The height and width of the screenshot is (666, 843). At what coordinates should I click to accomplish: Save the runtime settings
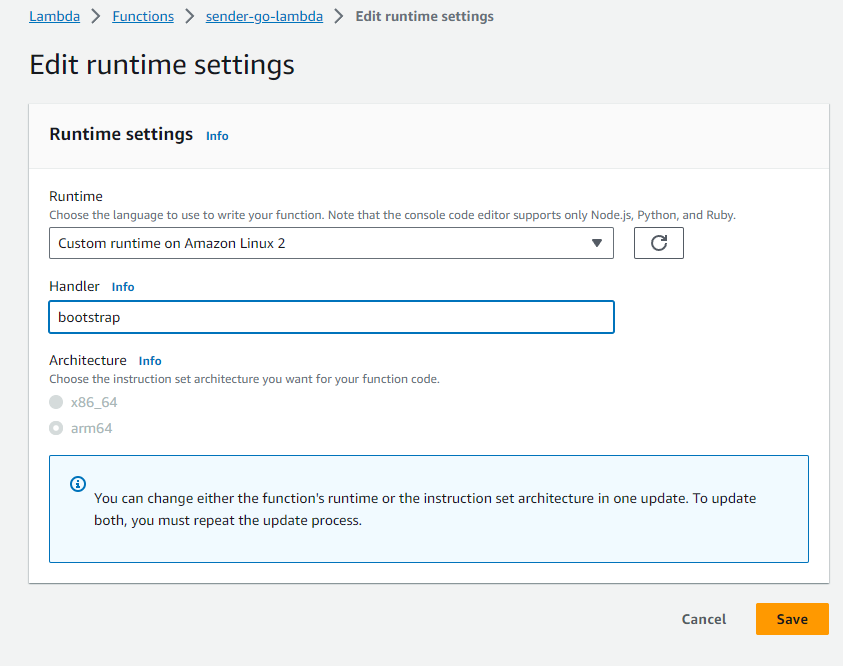pos(792,619)
